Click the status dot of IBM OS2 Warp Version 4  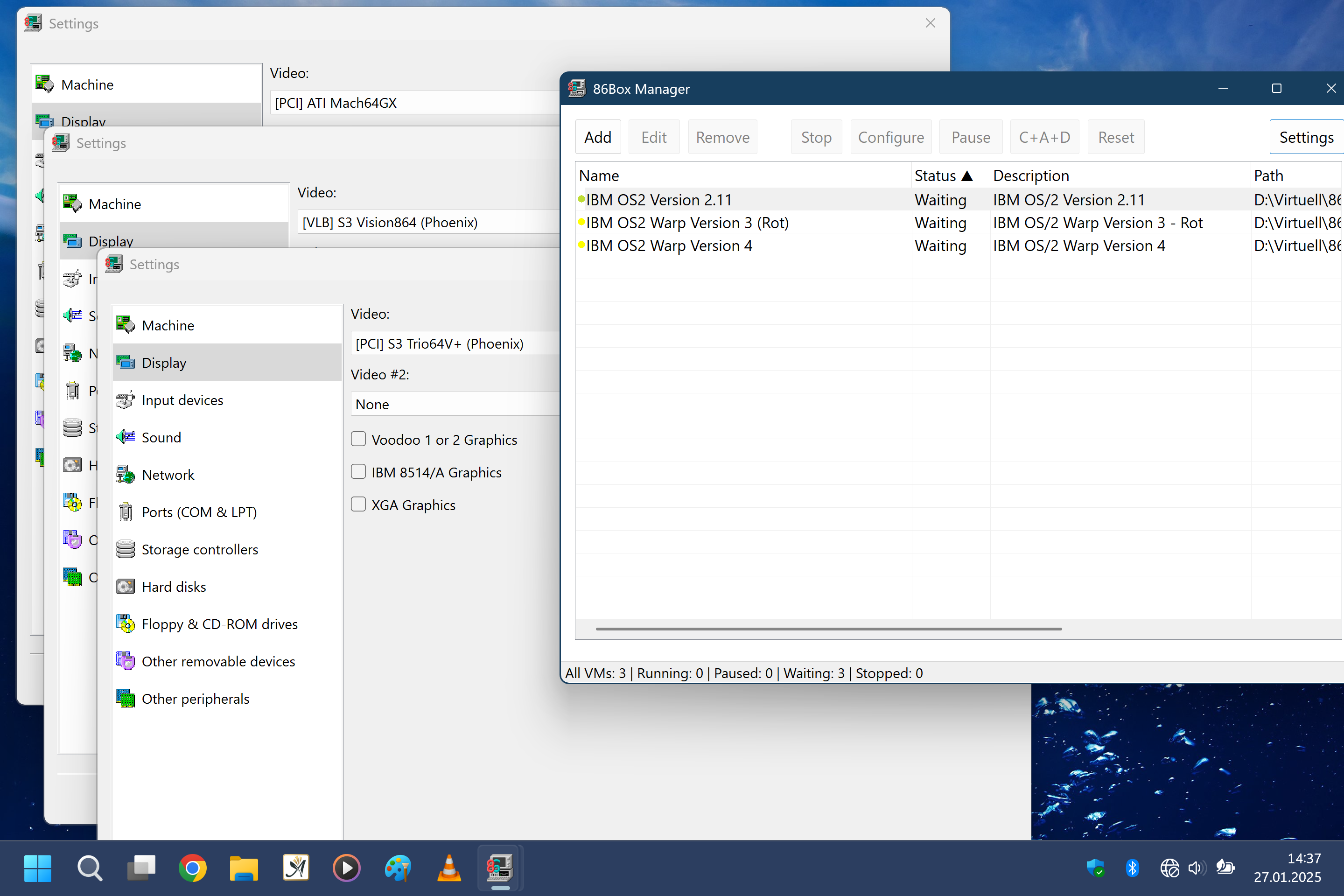(x=581, y=245)
